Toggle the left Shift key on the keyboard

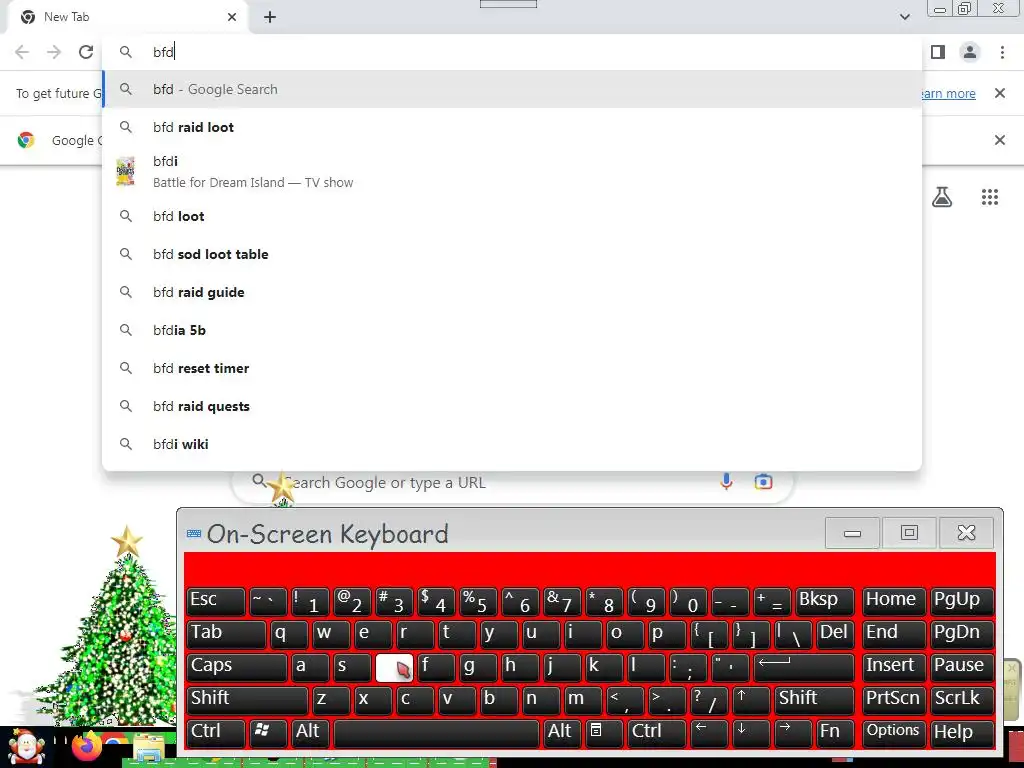[247, 699]
